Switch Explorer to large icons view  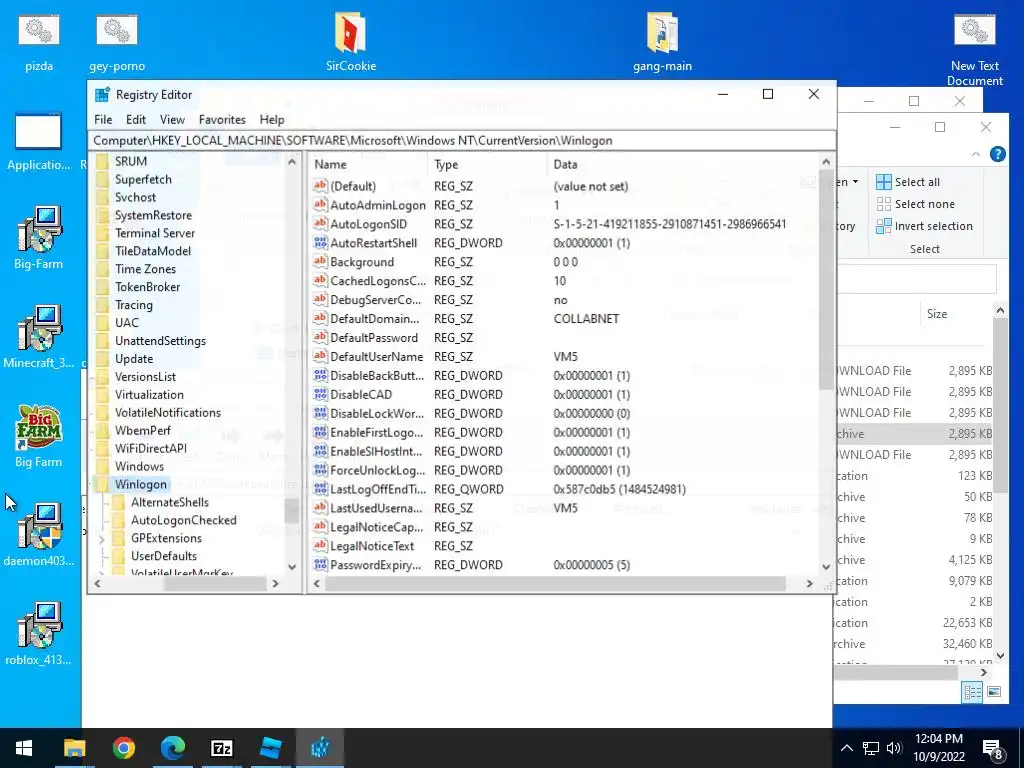(x=993, y=692)
